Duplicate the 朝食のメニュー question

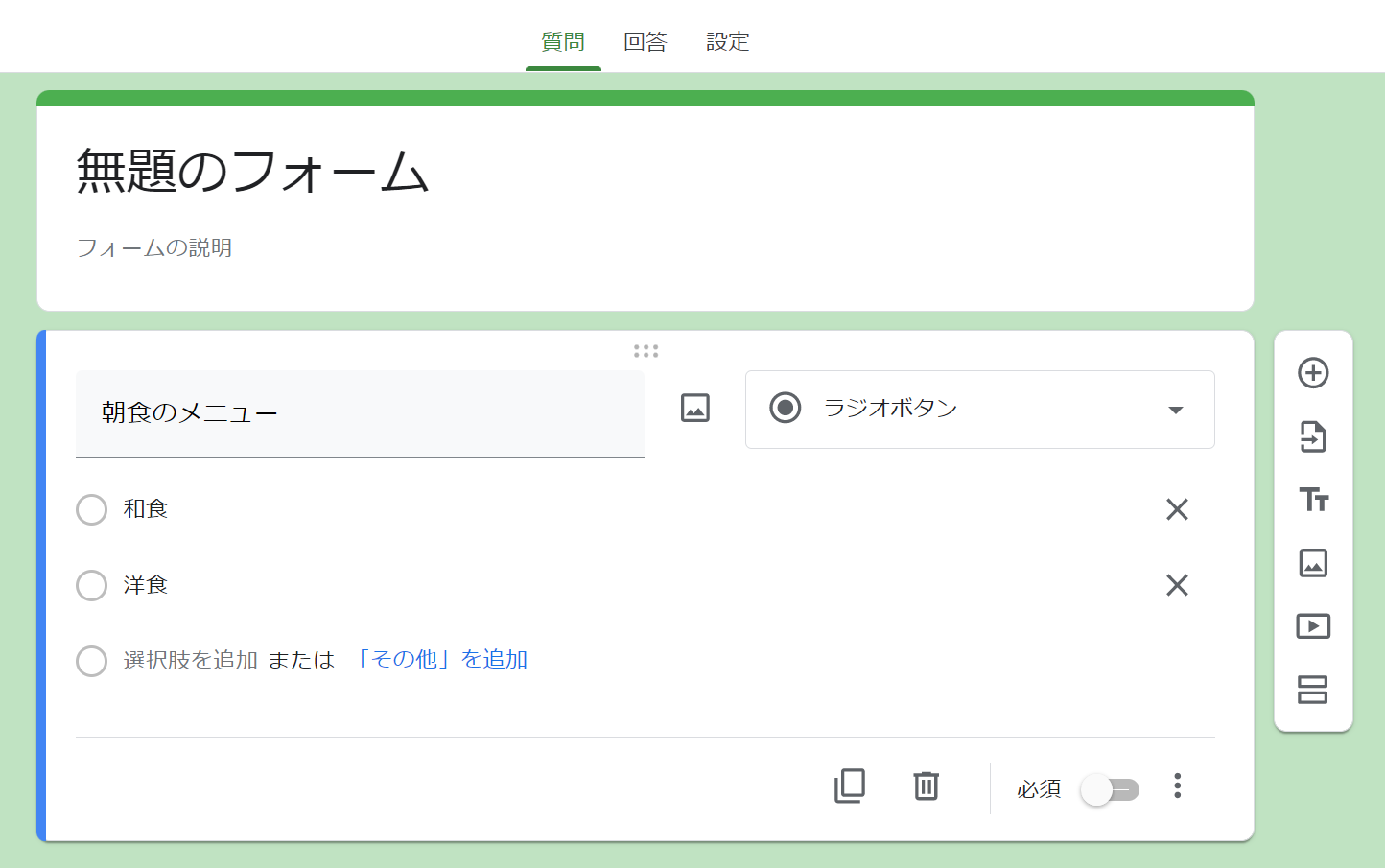click(850, 786)
